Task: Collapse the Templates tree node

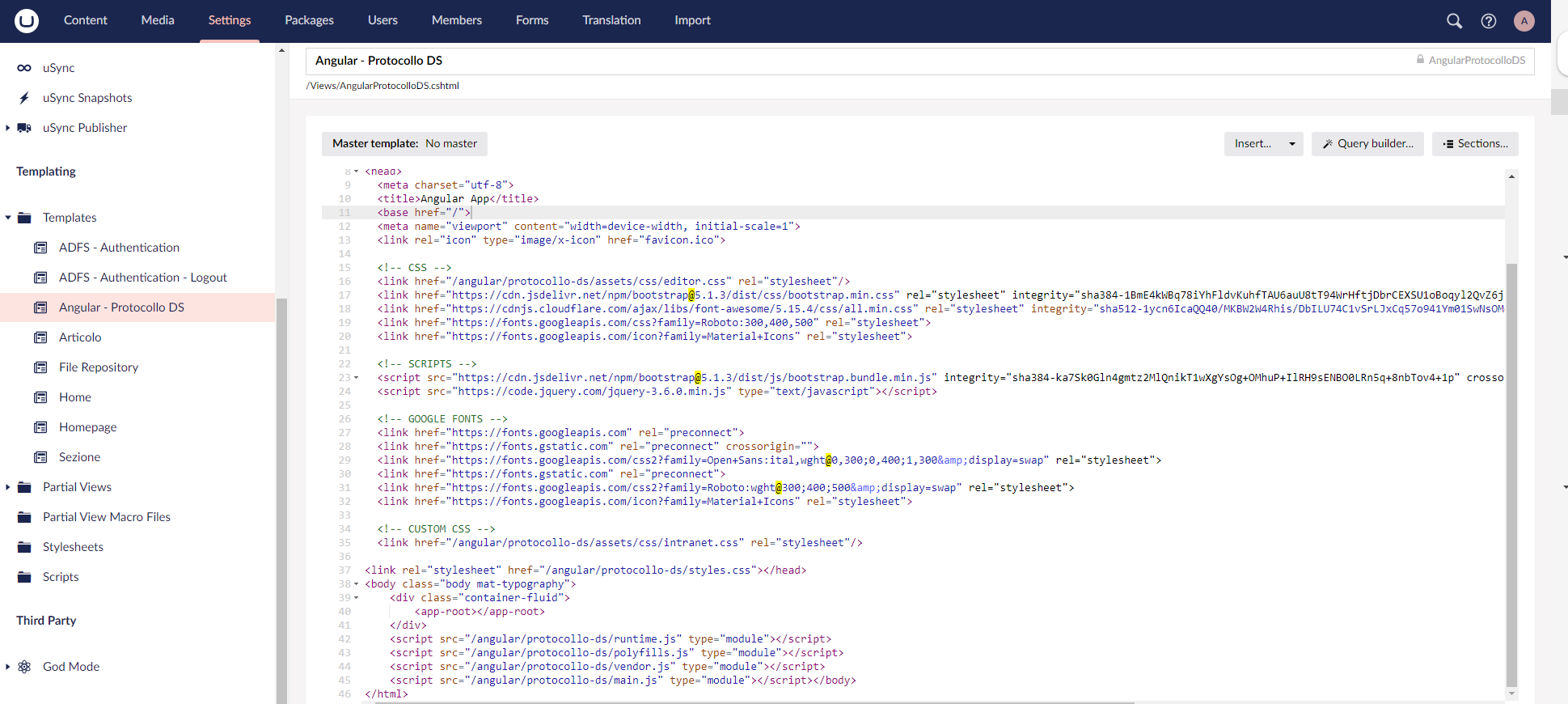Action: (x=8, y=218)
